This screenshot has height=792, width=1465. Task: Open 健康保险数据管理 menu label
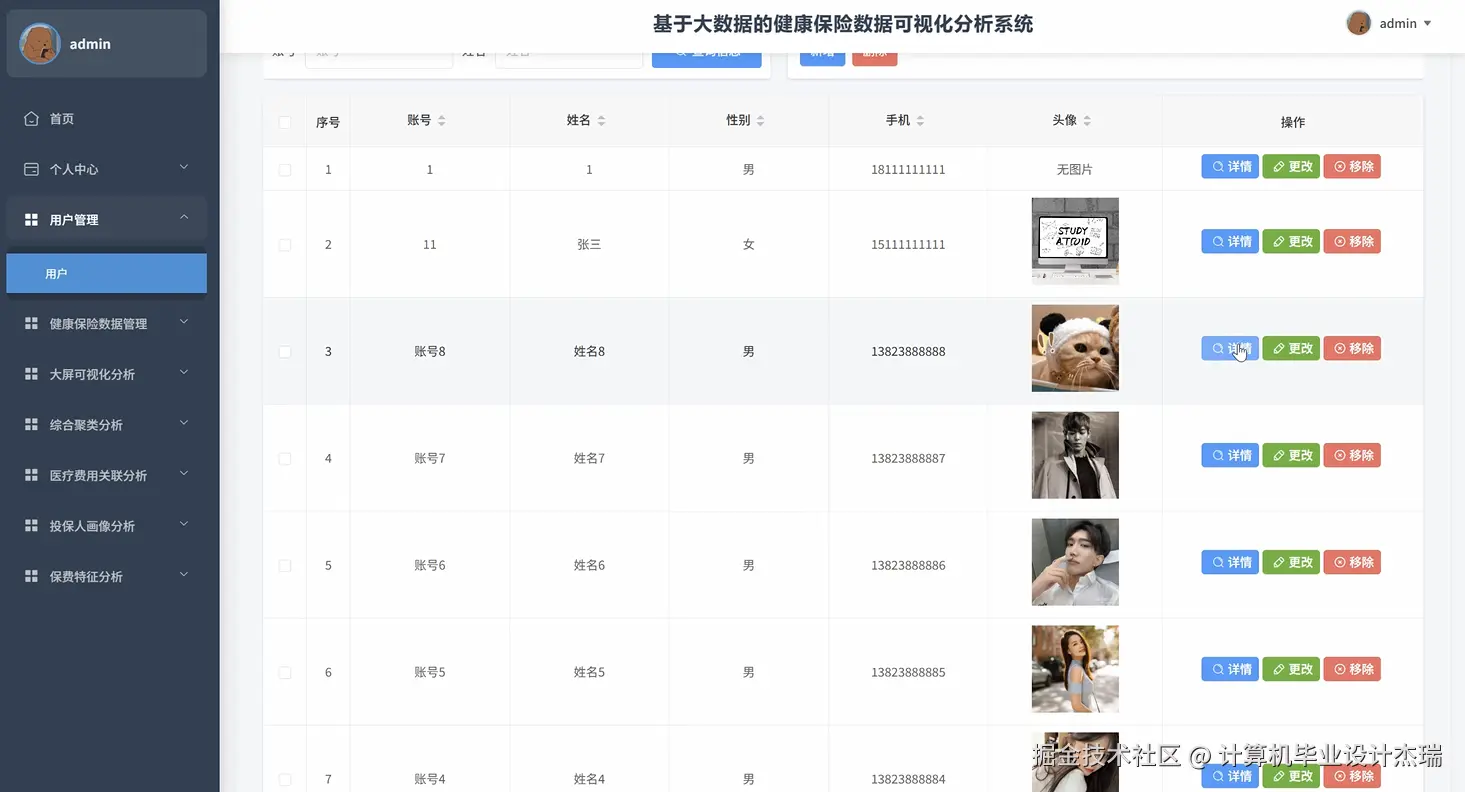tap(98, 324)
